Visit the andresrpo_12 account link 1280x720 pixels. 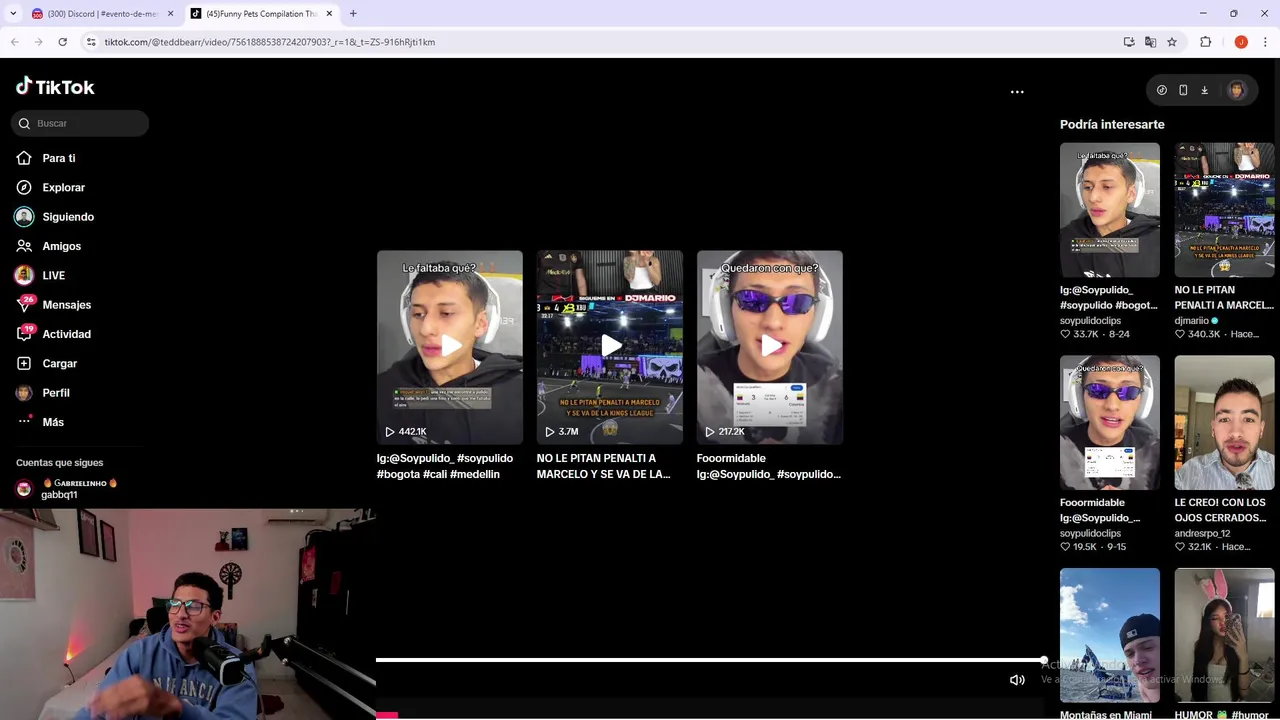pos(1203,534)
